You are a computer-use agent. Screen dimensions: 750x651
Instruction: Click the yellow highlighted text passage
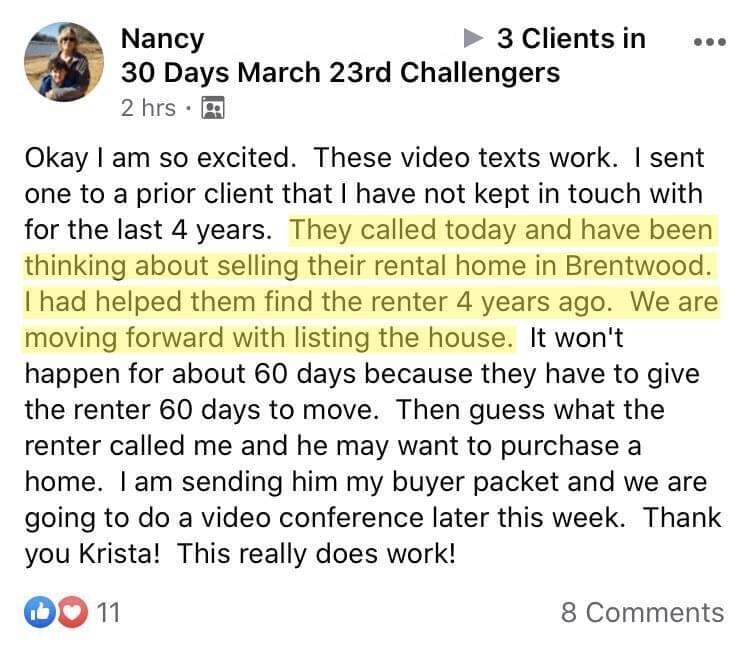(371, 284)
